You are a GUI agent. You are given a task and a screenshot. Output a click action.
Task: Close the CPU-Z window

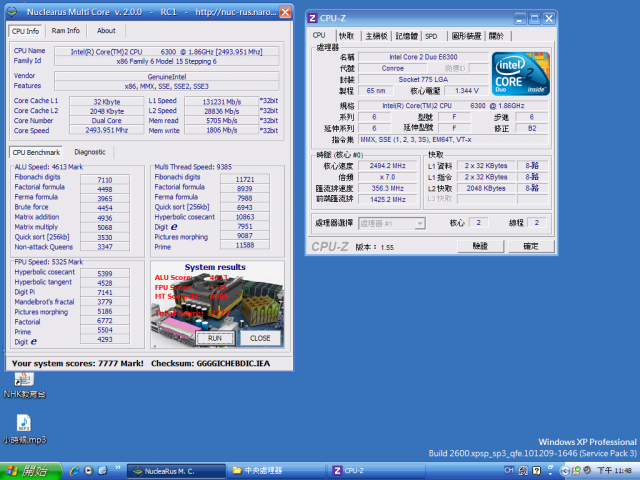[x=549, y=18]
